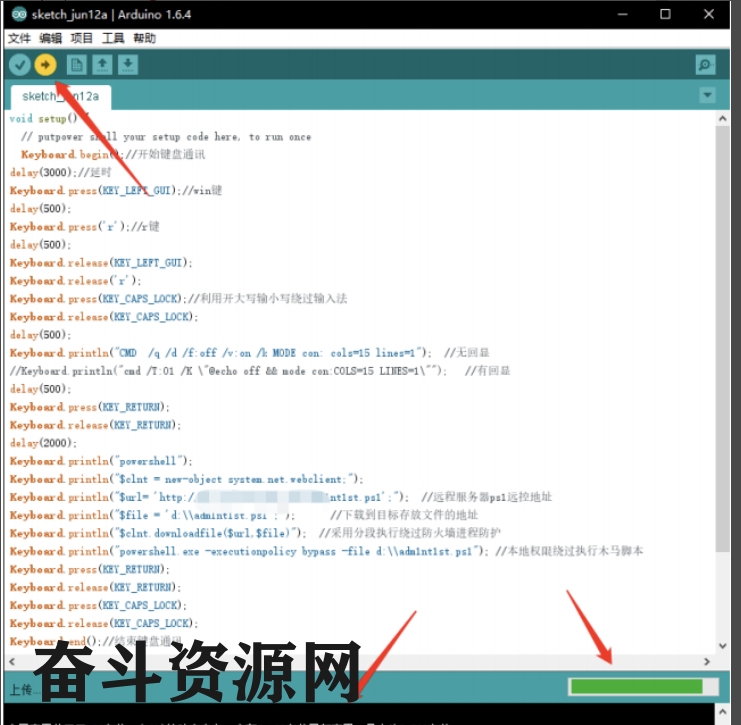
Task: Click the 'Keyboard.println("powershell")' line
Action: coord(101,461)
